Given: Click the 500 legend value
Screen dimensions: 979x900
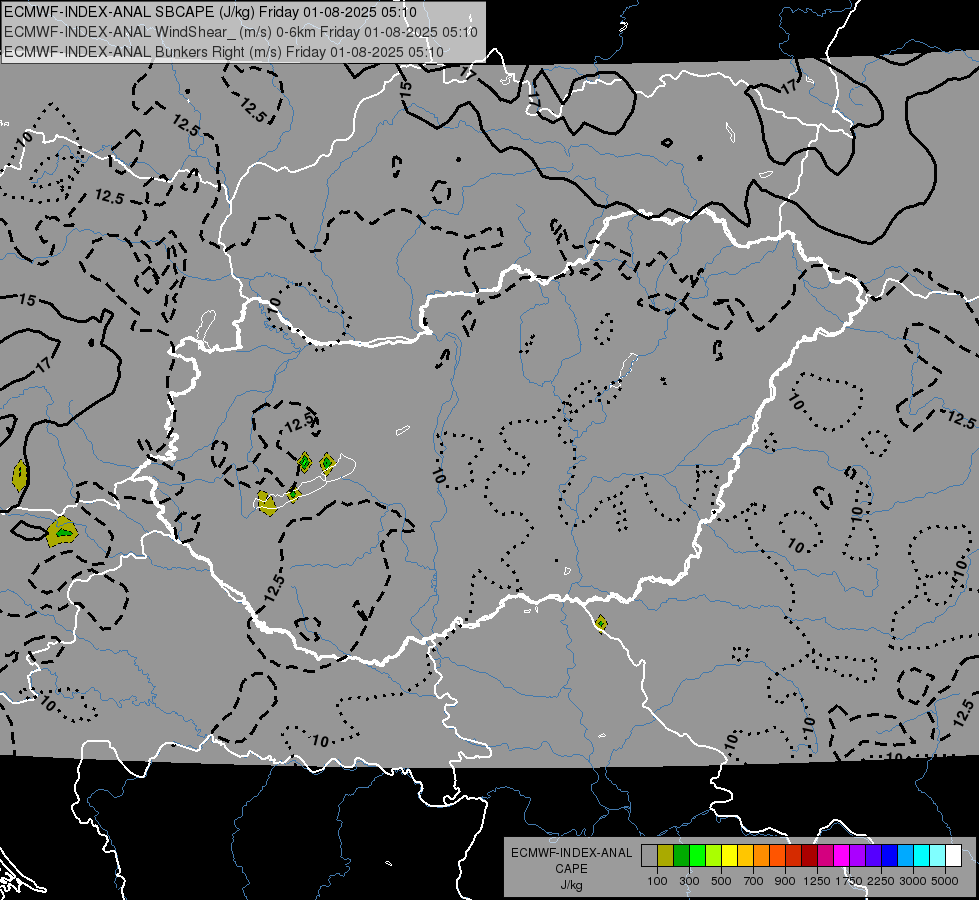Looking at the screenshot, I should [x=721, y=881].
